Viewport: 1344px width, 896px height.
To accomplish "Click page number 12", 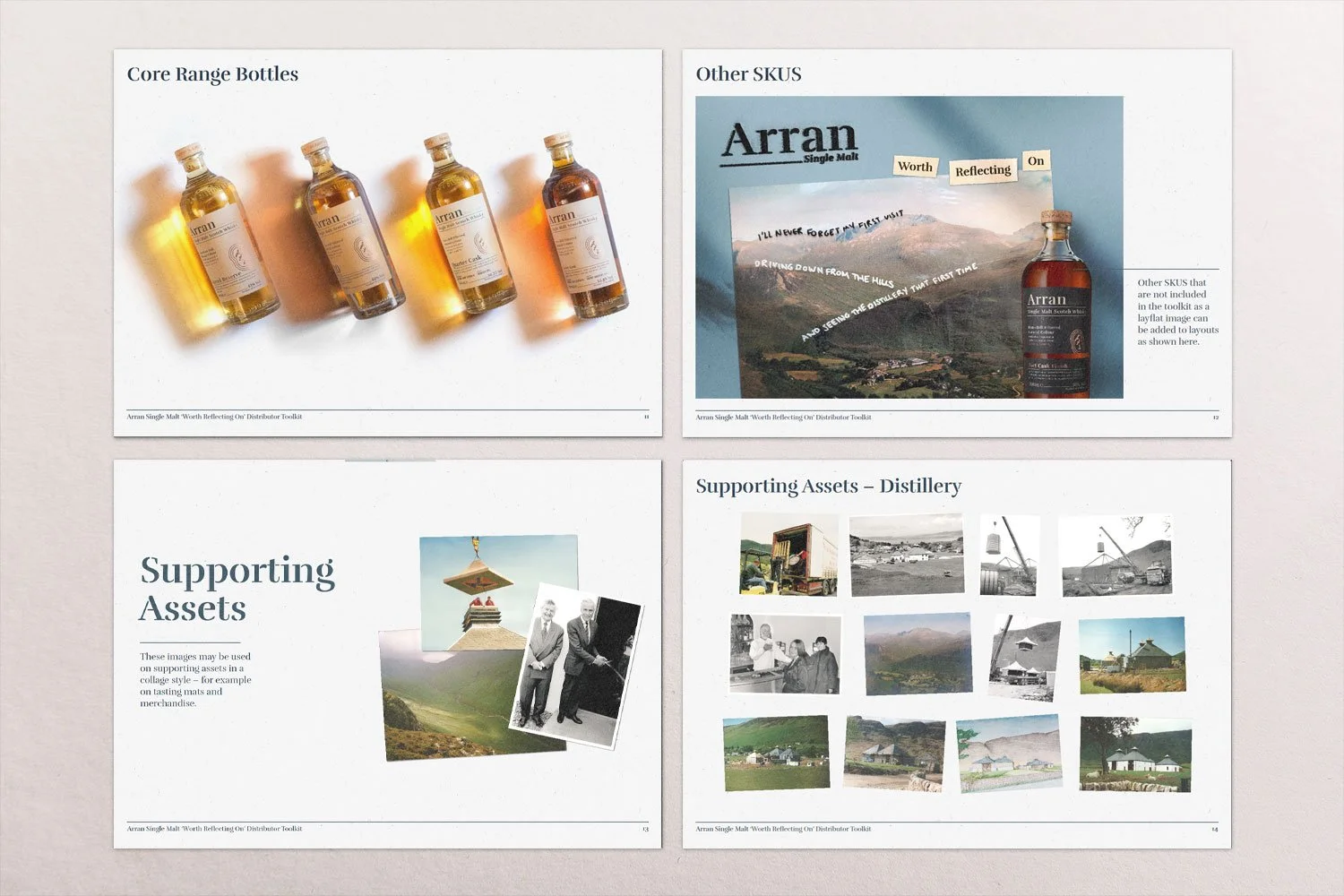I will (x=1216, y=418).
